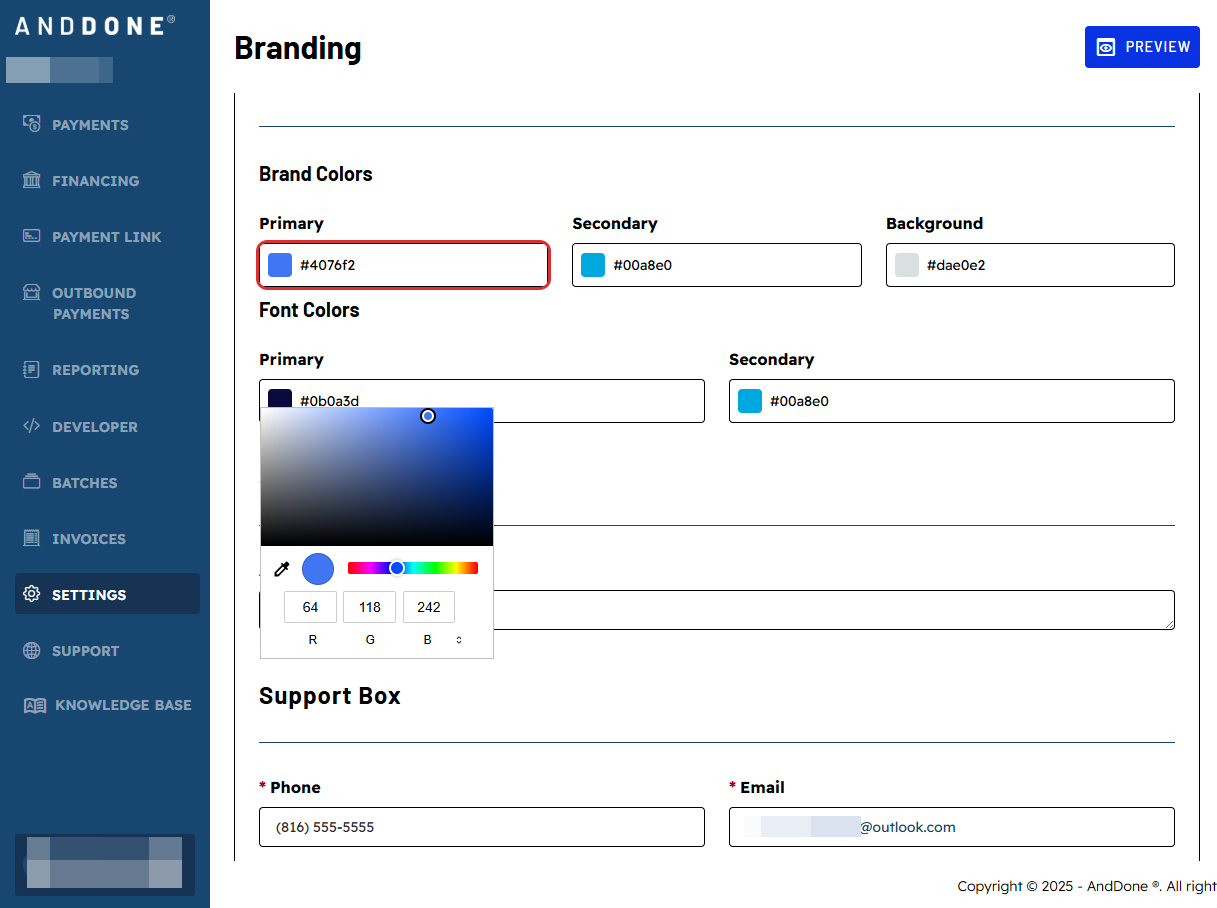Viewport: 1217px width, 908px height.
Task: Open the Preview eye icon button
Action: (x=1105, y=46)
